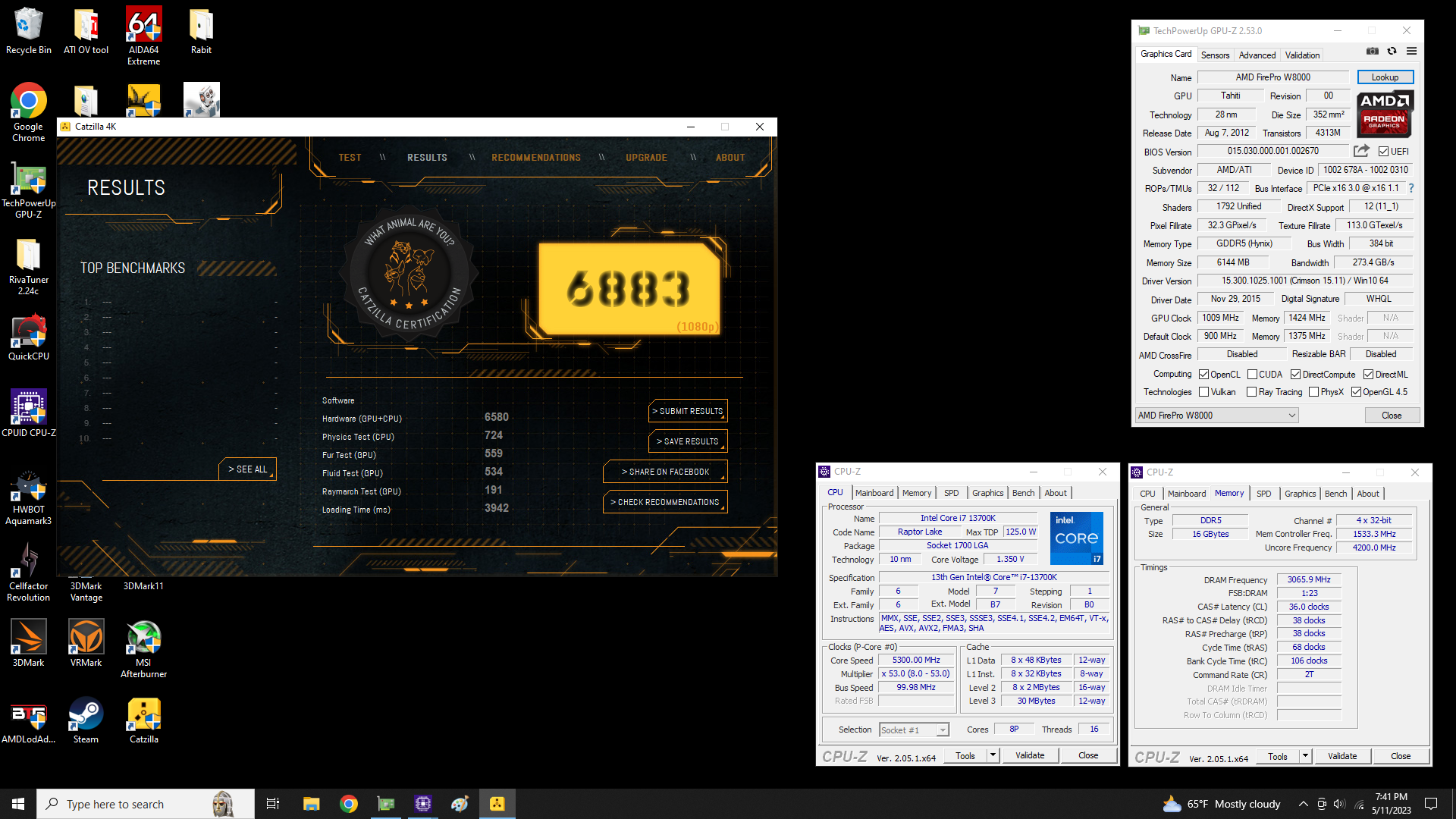Click GPU-Z screenshot camera icon
The height and width of the screenshot is (819, 1456).
[x=1373, y=52]
